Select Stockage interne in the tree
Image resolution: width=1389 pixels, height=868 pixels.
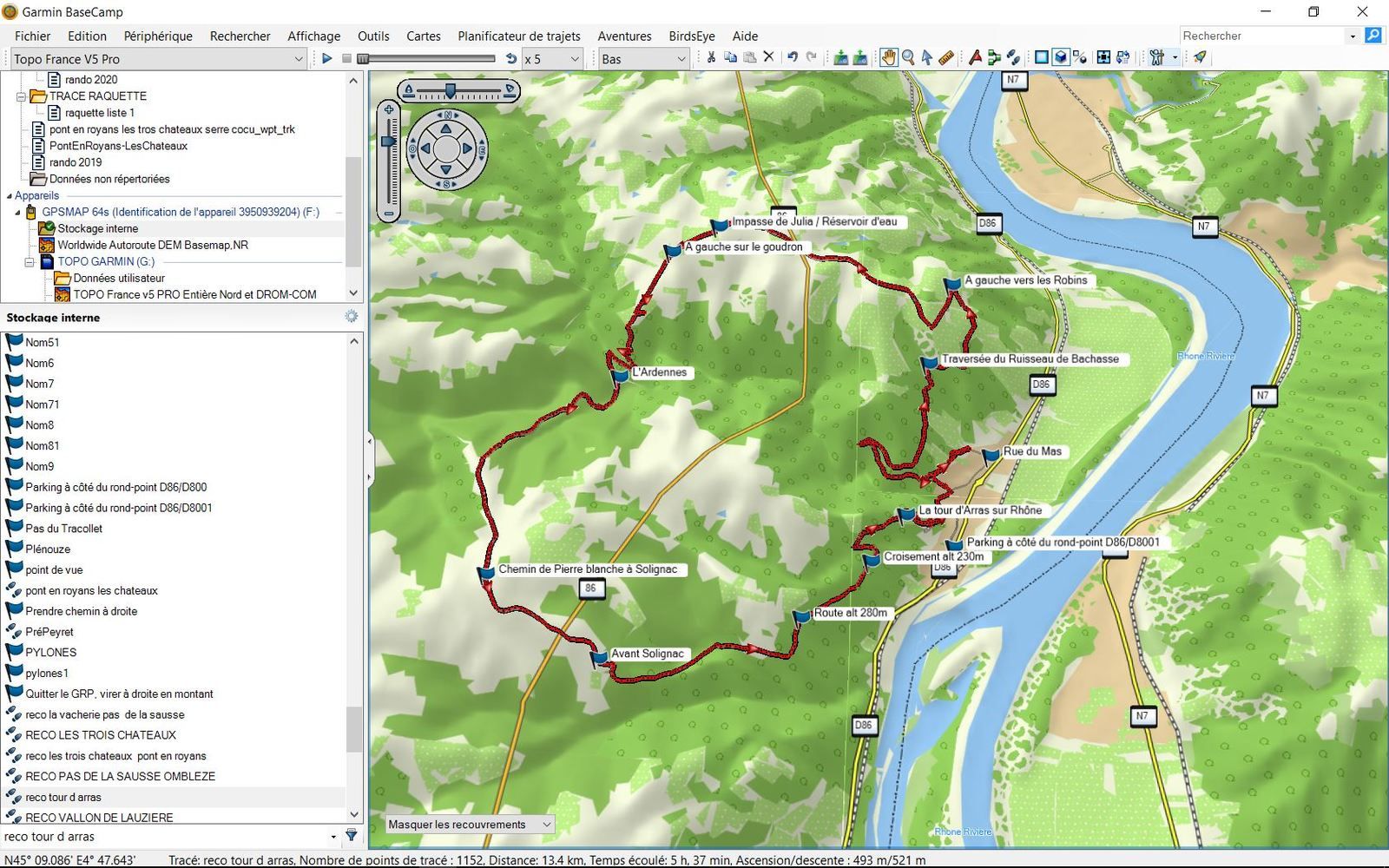tap(97, 228)
